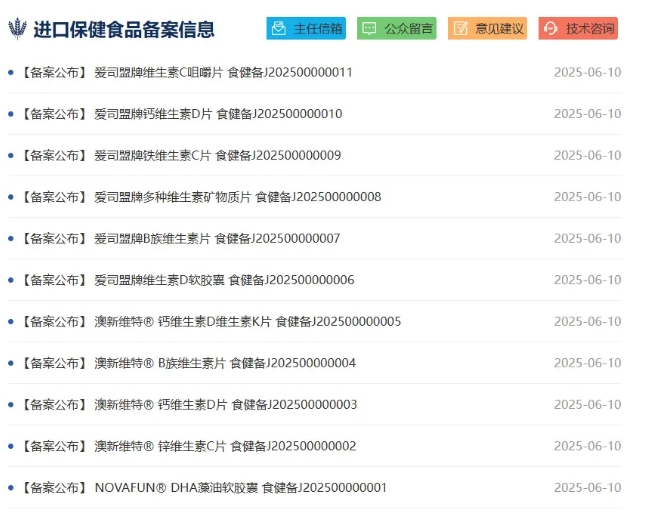646x515 pixels.
Task: Open the 公众留言 button
Action: tap(397, 28)
